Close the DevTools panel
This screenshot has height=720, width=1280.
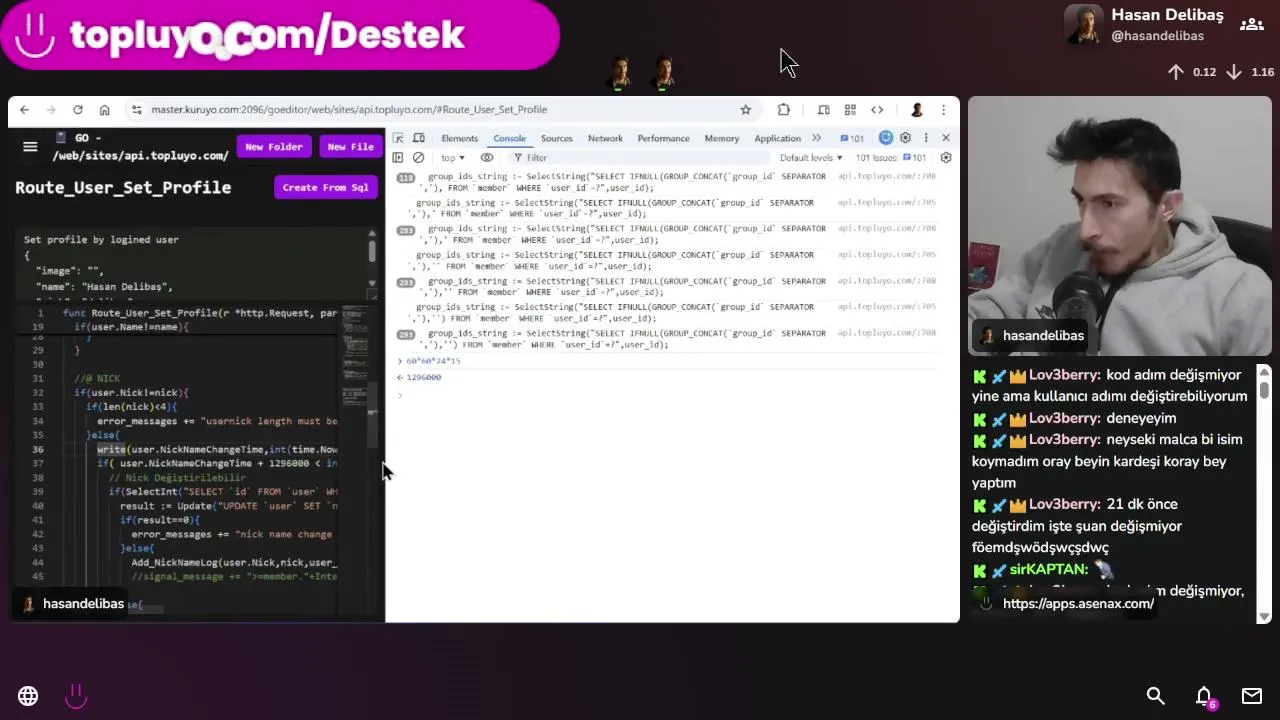pyautogui.click(x=946, y=138)
